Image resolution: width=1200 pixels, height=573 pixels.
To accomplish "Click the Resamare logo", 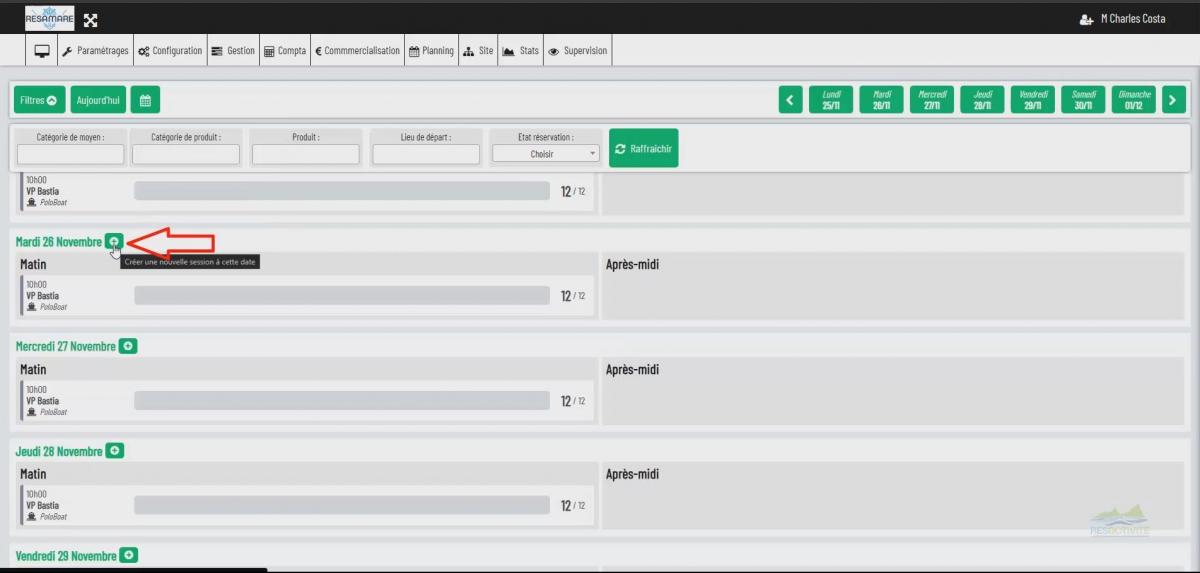I will [50, 18].
